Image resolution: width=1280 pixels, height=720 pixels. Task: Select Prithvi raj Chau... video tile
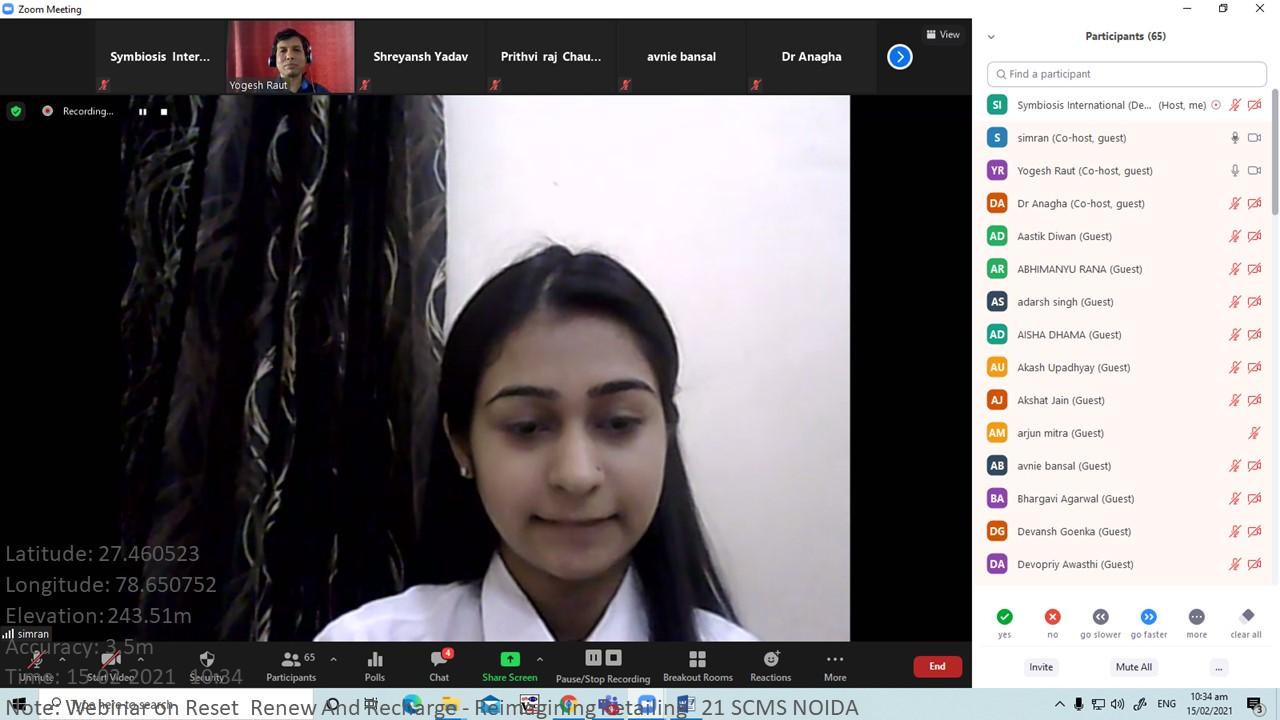click(x=551, y=57)
